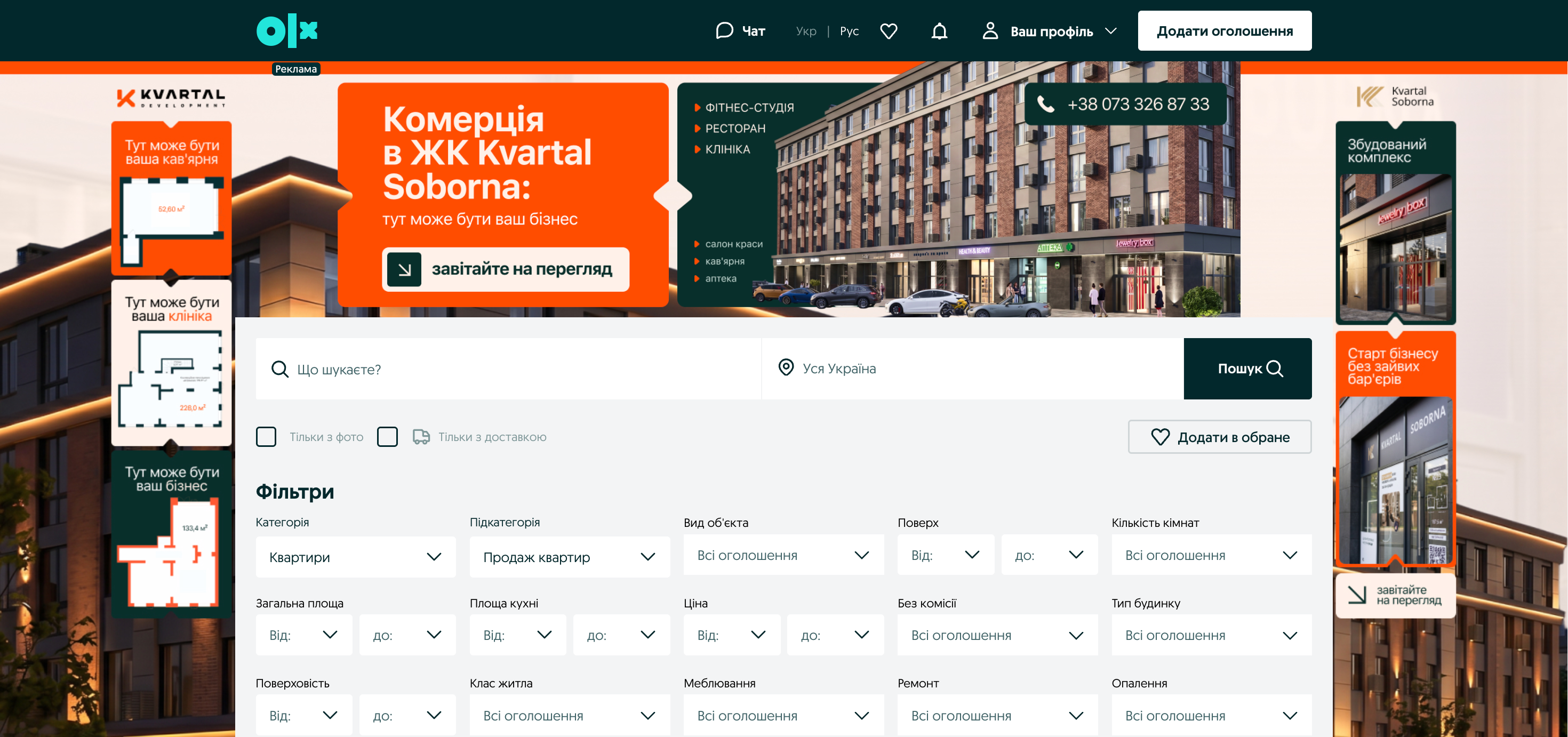Open the Площа кухні Від dropdown

click(517, 635)
